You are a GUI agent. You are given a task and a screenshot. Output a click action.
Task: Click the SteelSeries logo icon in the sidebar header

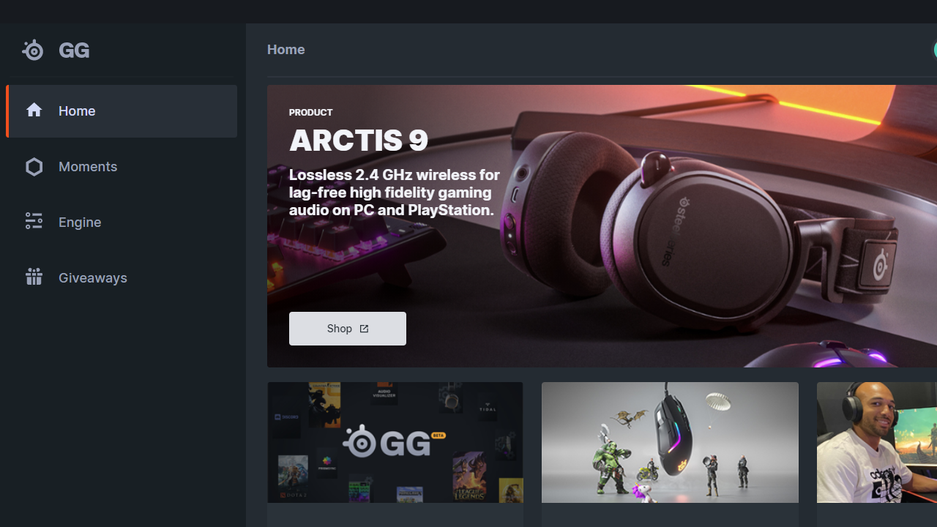pyautogui.click(x=33, y=51)
